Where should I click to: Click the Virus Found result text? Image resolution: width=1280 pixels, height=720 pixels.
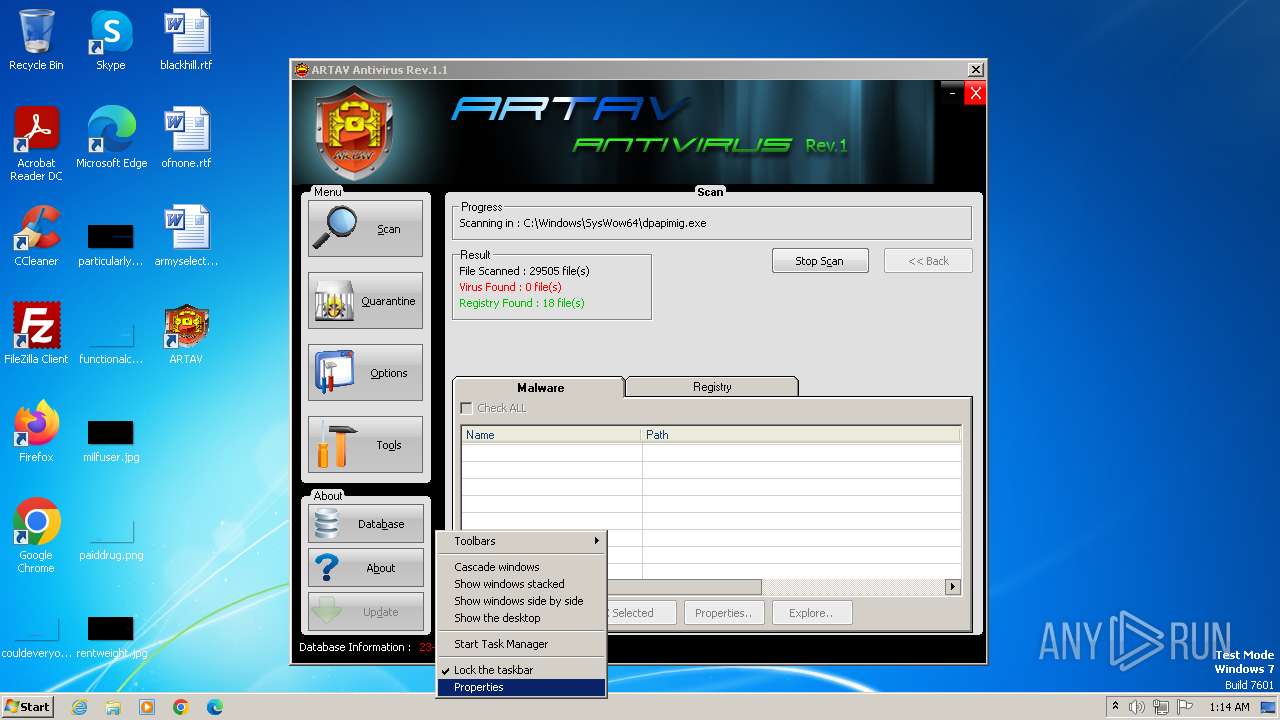pyautogui.click(x=510, y=287)
